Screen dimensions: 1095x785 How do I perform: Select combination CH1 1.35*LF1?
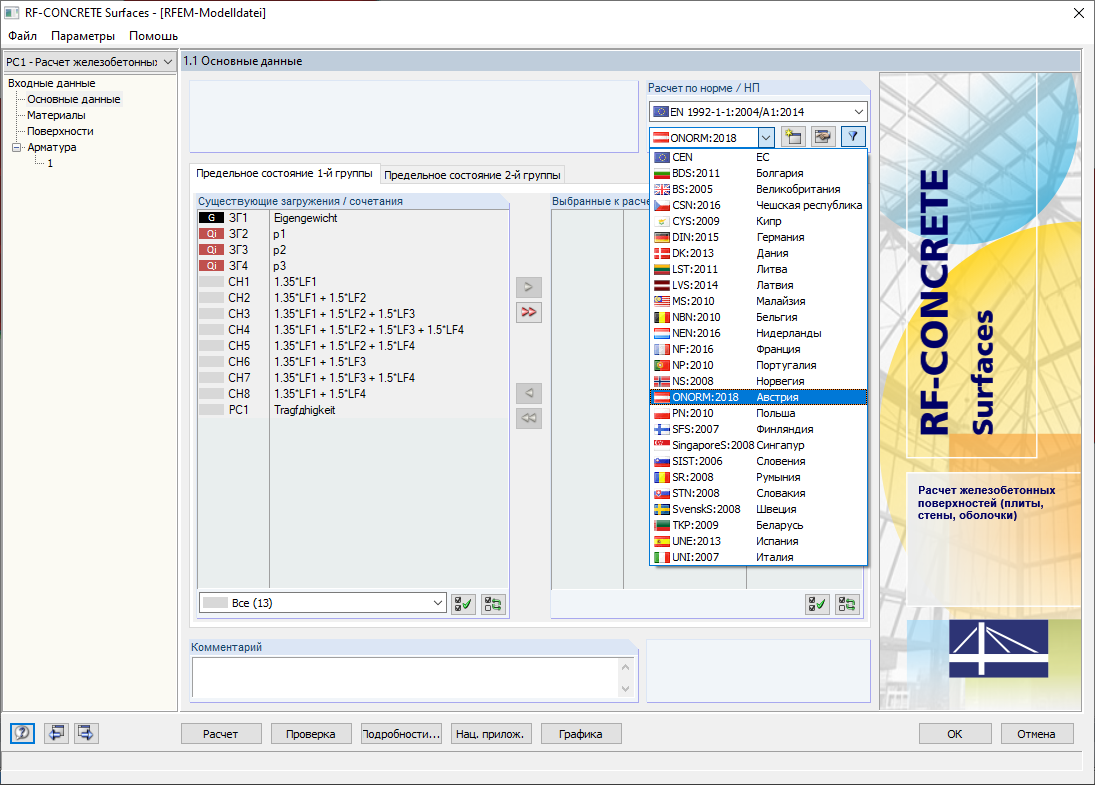(353, 282)
